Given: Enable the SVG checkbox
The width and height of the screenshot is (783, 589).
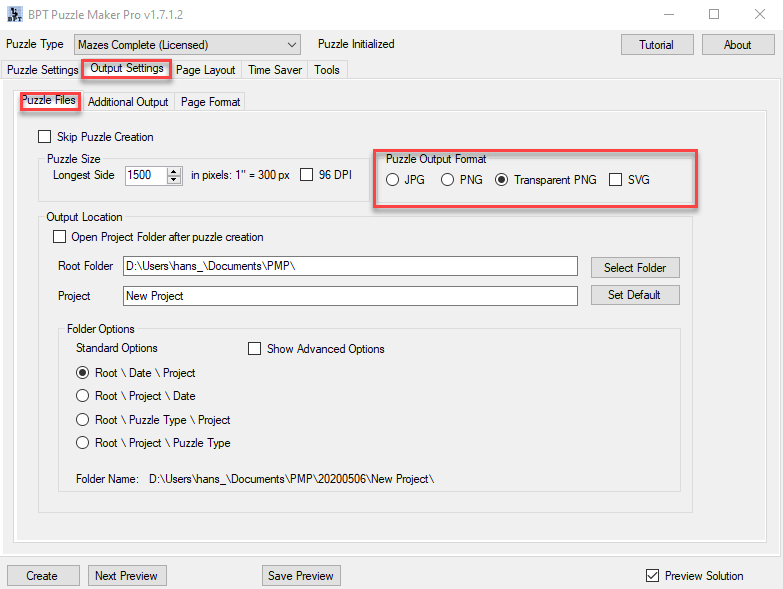Looking at the screenshot, I should 615,180.
